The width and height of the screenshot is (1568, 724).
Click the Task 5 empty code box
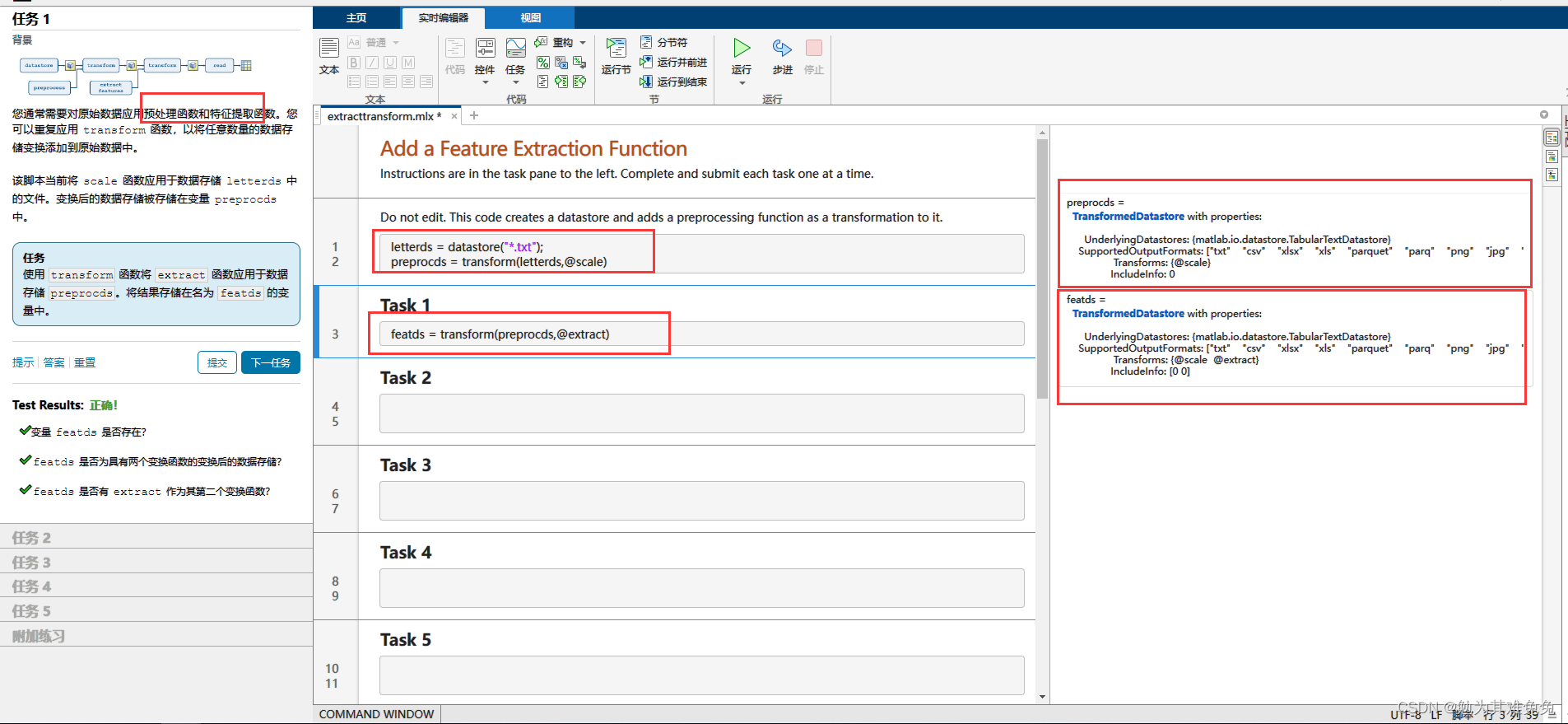click(701, 675)
